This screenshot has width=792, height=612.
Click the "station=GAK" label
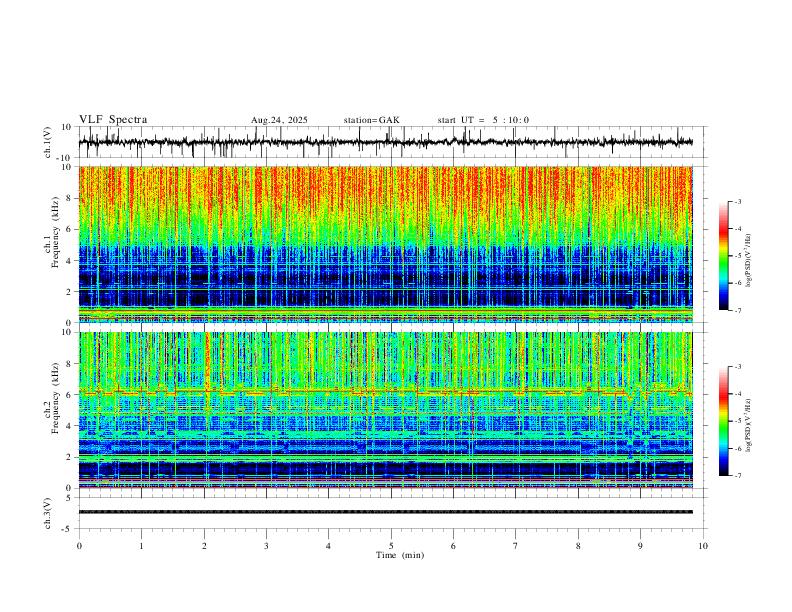point(371,120)
